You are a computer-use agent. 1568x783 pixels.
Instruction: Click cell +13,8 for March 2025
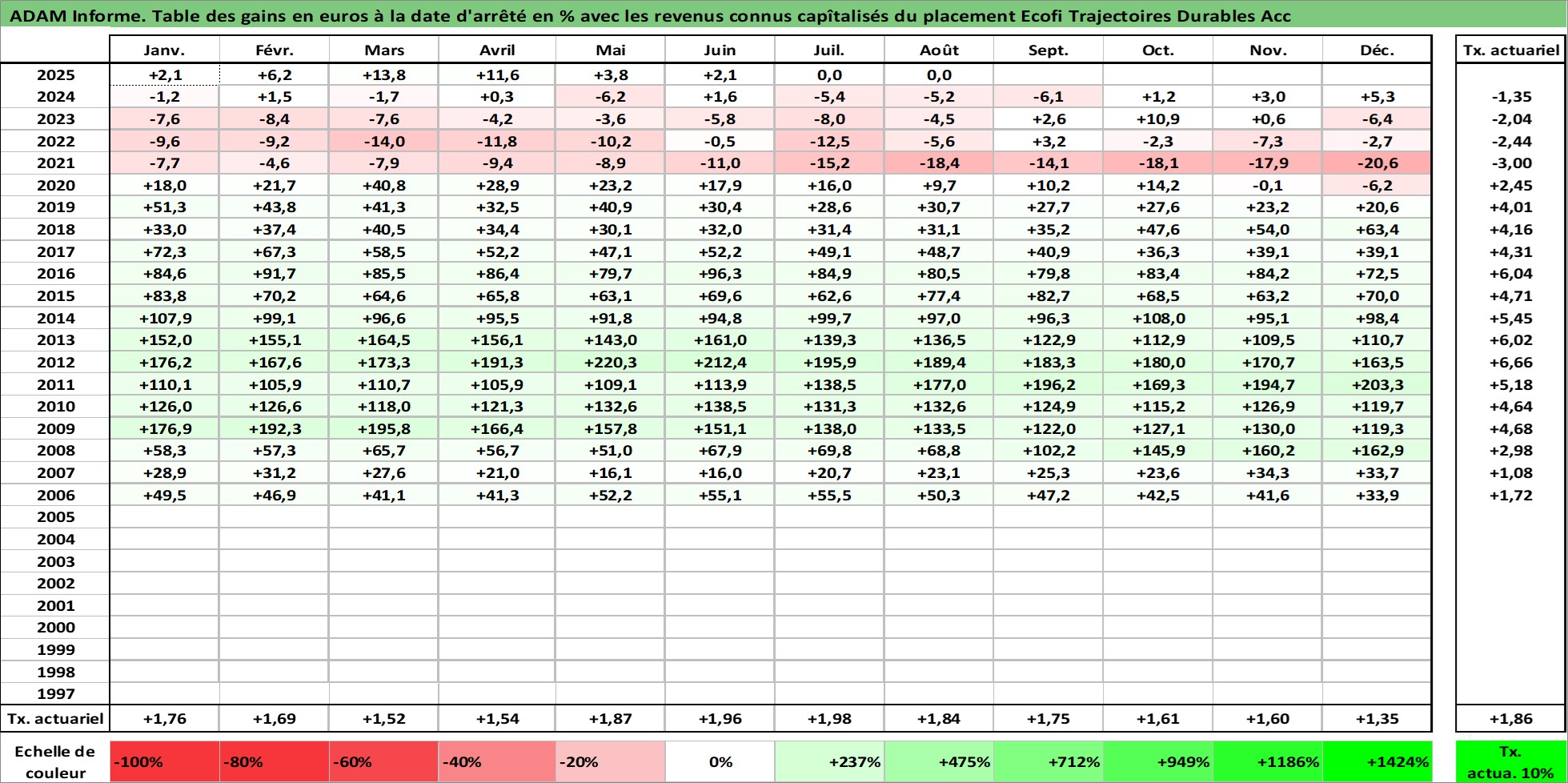pos(384,74)
